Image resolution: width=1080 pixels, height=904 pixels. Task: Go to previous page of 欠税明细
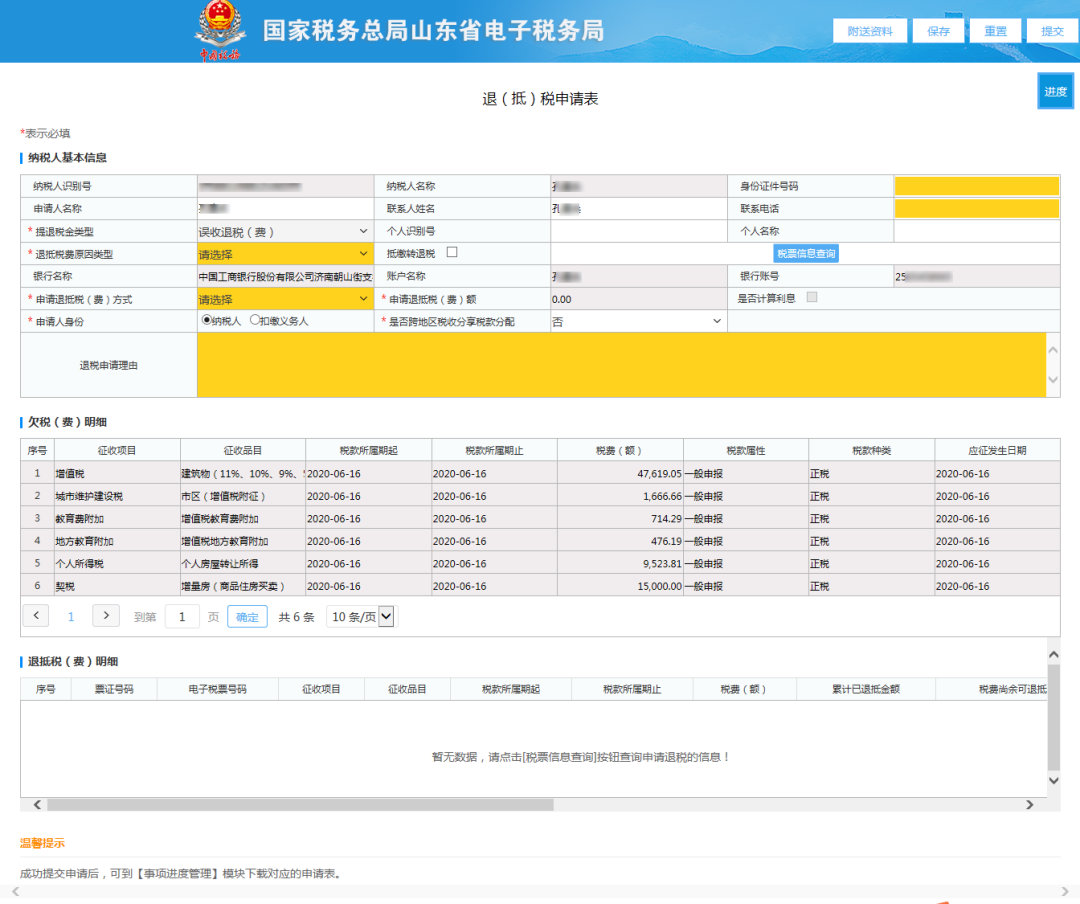pyautogui.click(x=36, y=615)
